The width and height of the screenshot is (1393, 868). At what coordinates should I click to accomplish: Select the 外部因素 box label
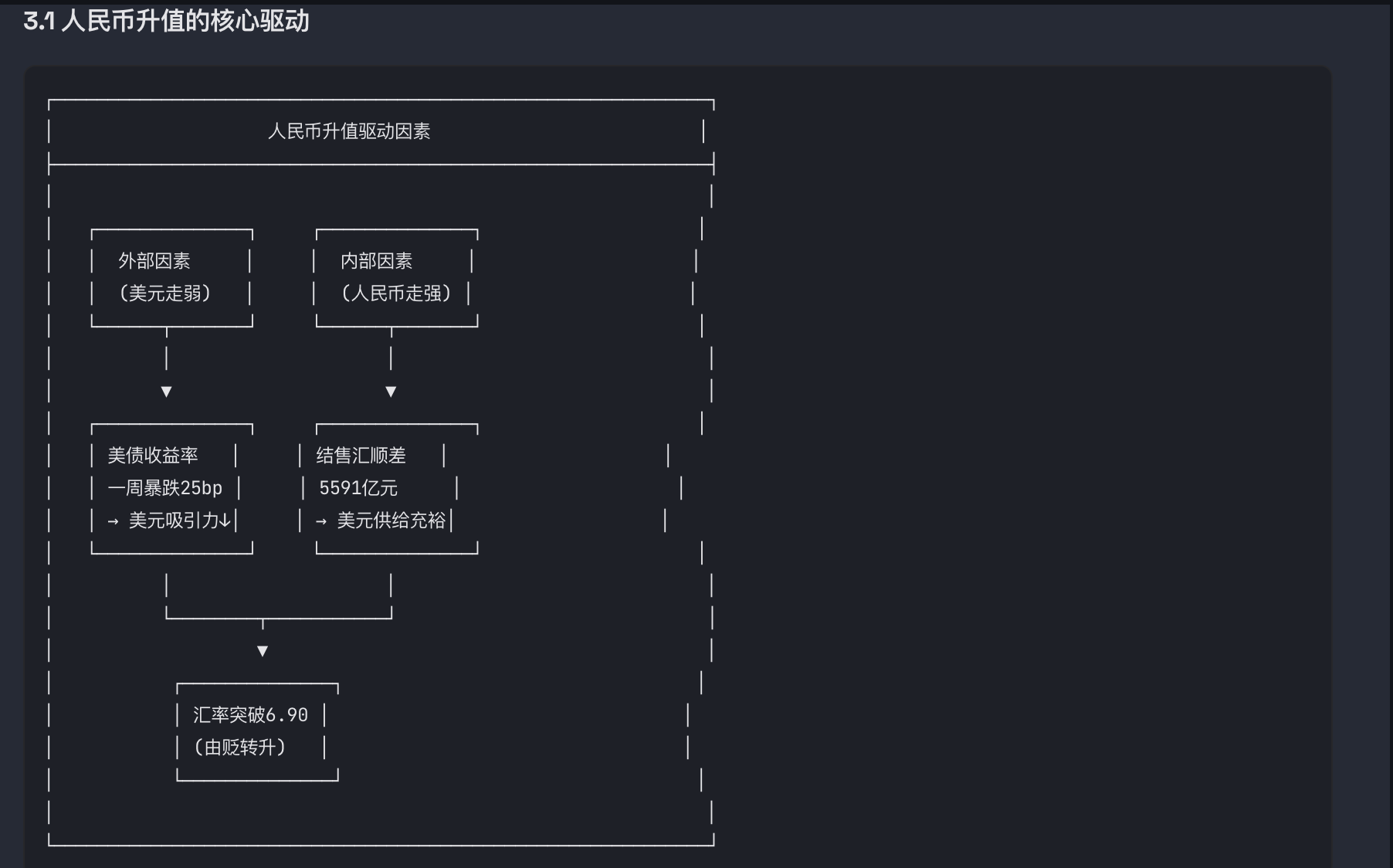[x=154, y=261]
